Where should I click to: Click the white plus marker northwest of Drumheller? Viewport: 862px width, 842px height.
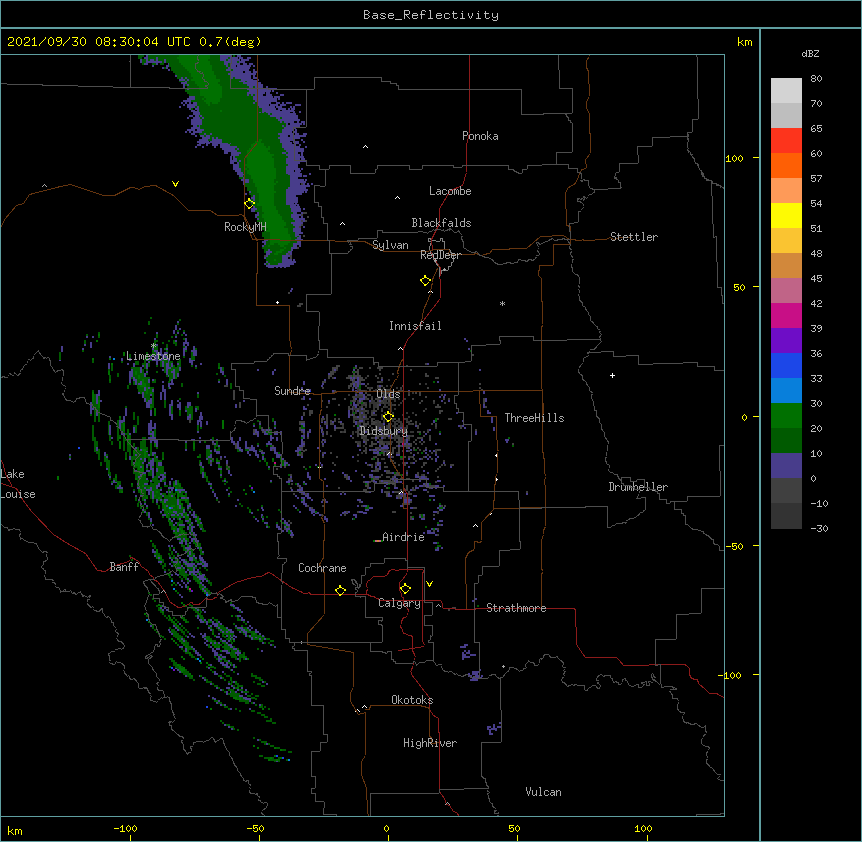coord(612,375)
